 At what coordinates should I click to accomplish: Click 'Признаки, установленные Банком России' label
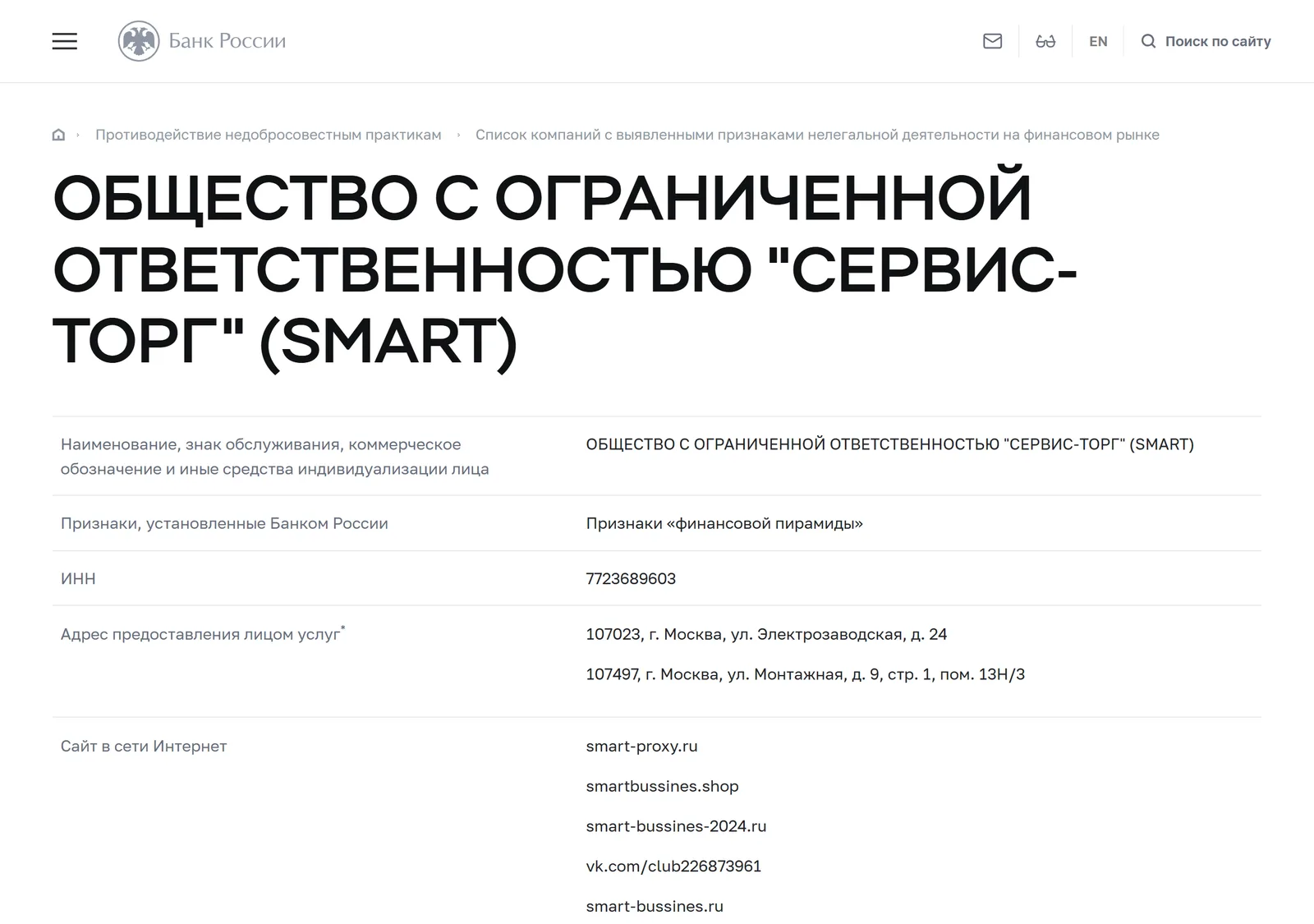tap(224, 524)
